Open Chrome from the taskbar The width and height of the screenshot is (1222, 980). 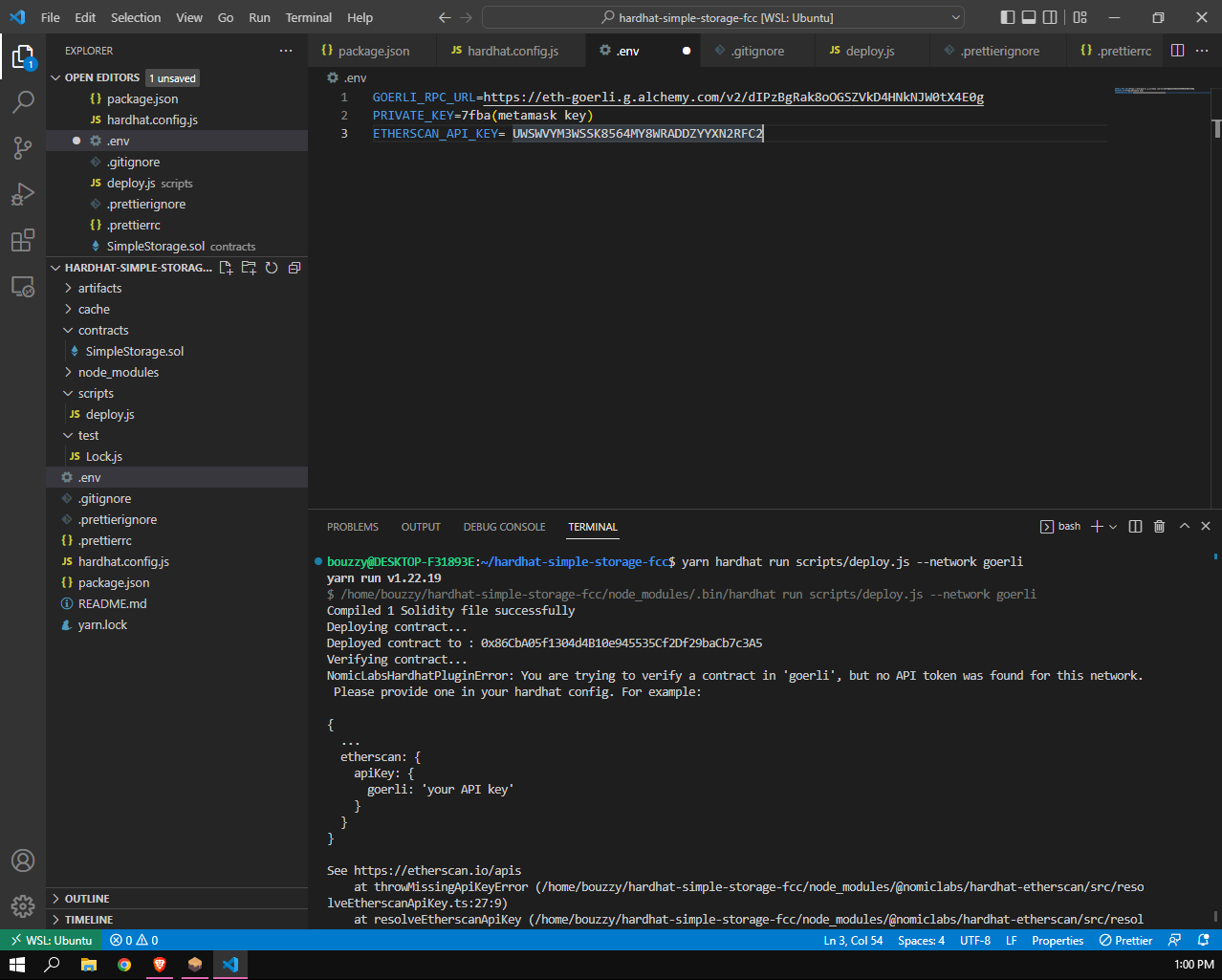(124, 965)
